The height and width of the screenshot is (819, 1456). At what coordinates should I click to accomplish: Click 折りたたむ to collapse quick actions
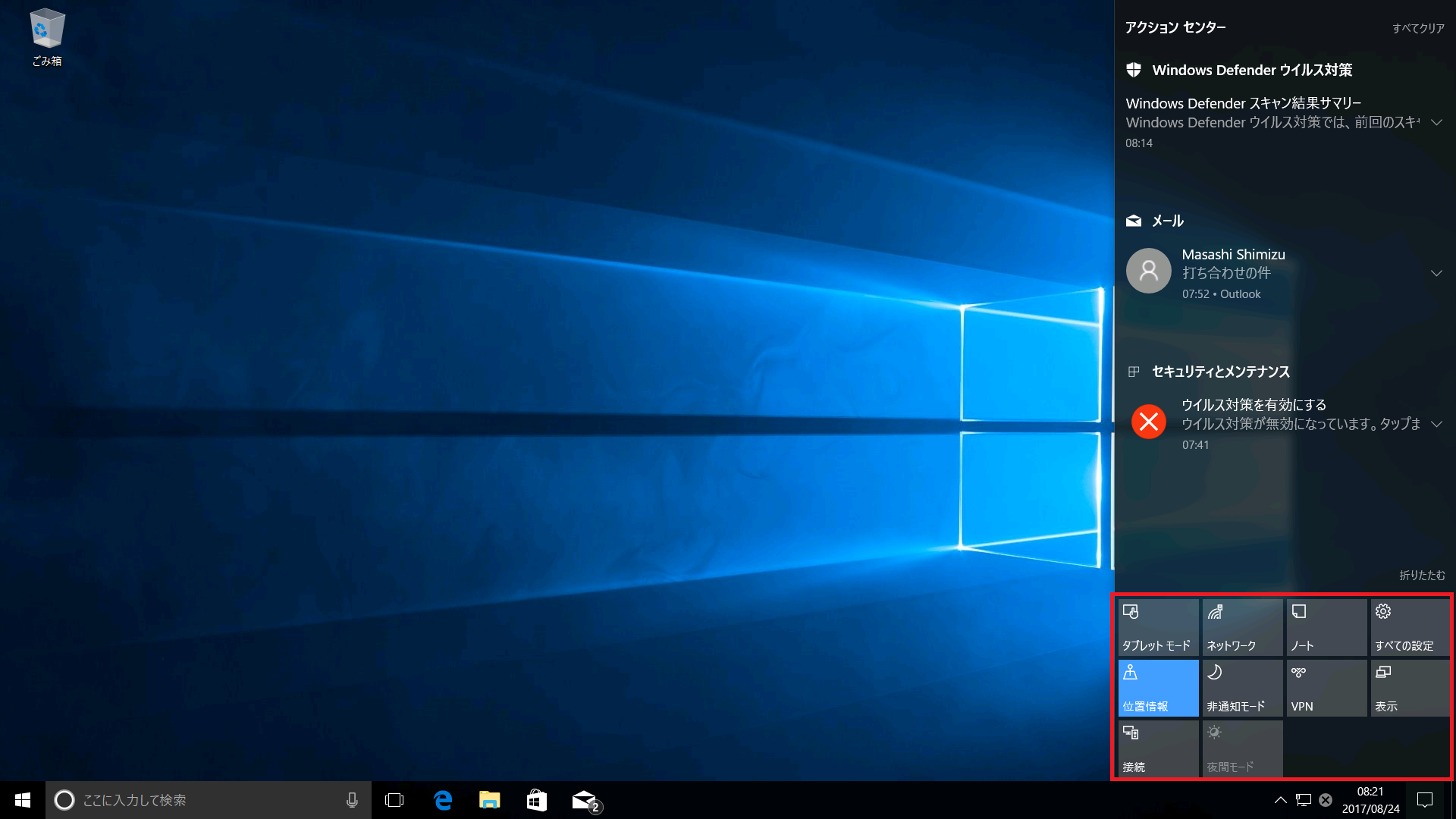coord(1422,576)
